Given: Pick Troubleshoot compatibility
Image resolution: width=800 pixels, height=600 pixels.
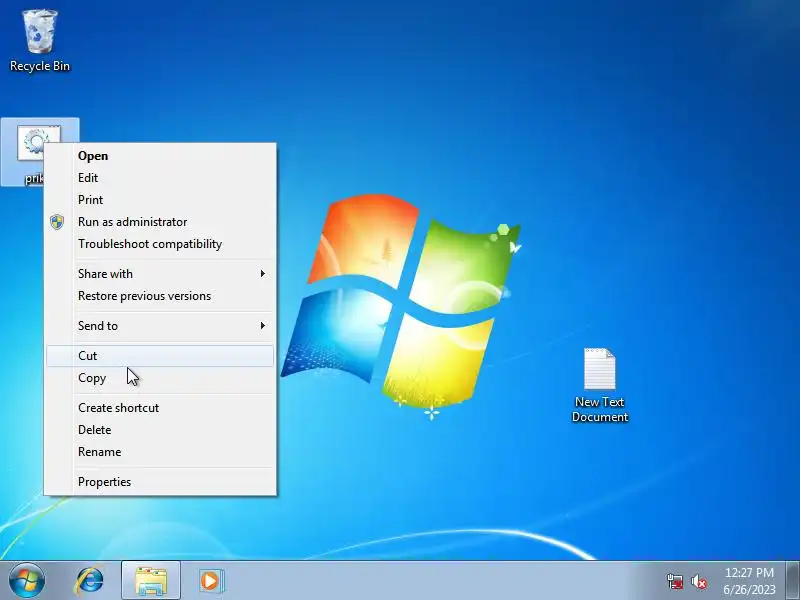Looking at the screenshot, I should [x=160, y=244].
